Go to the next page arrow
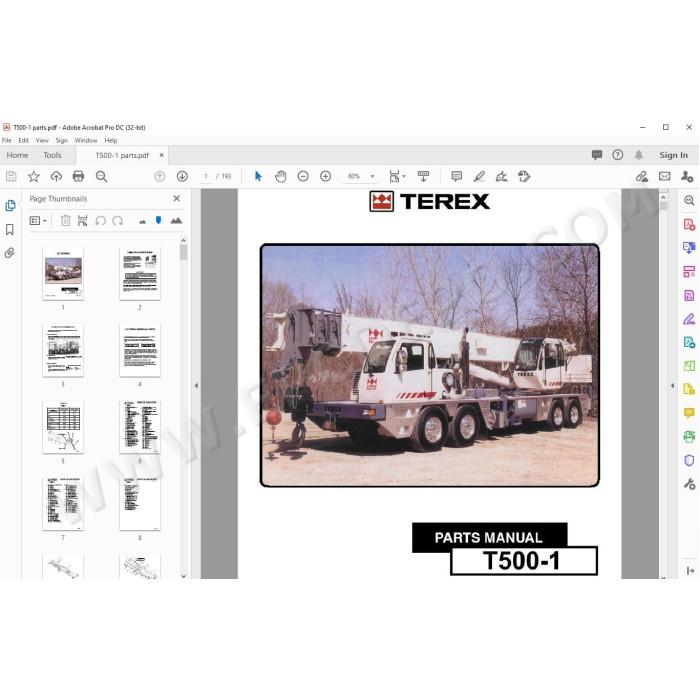 coord(182,176)
